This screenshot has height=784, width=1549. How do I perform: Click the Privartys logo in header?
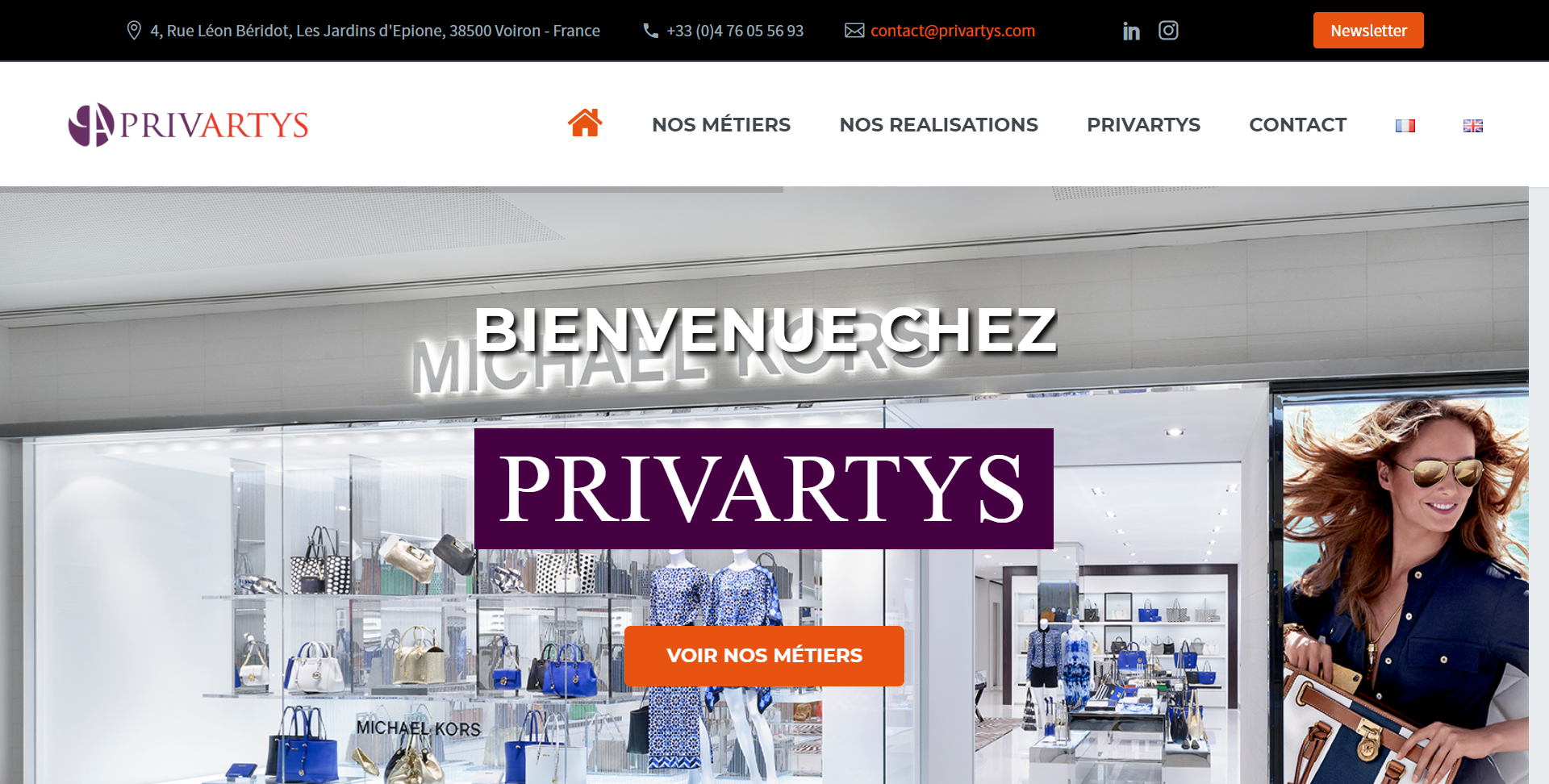tap(188, 125)
